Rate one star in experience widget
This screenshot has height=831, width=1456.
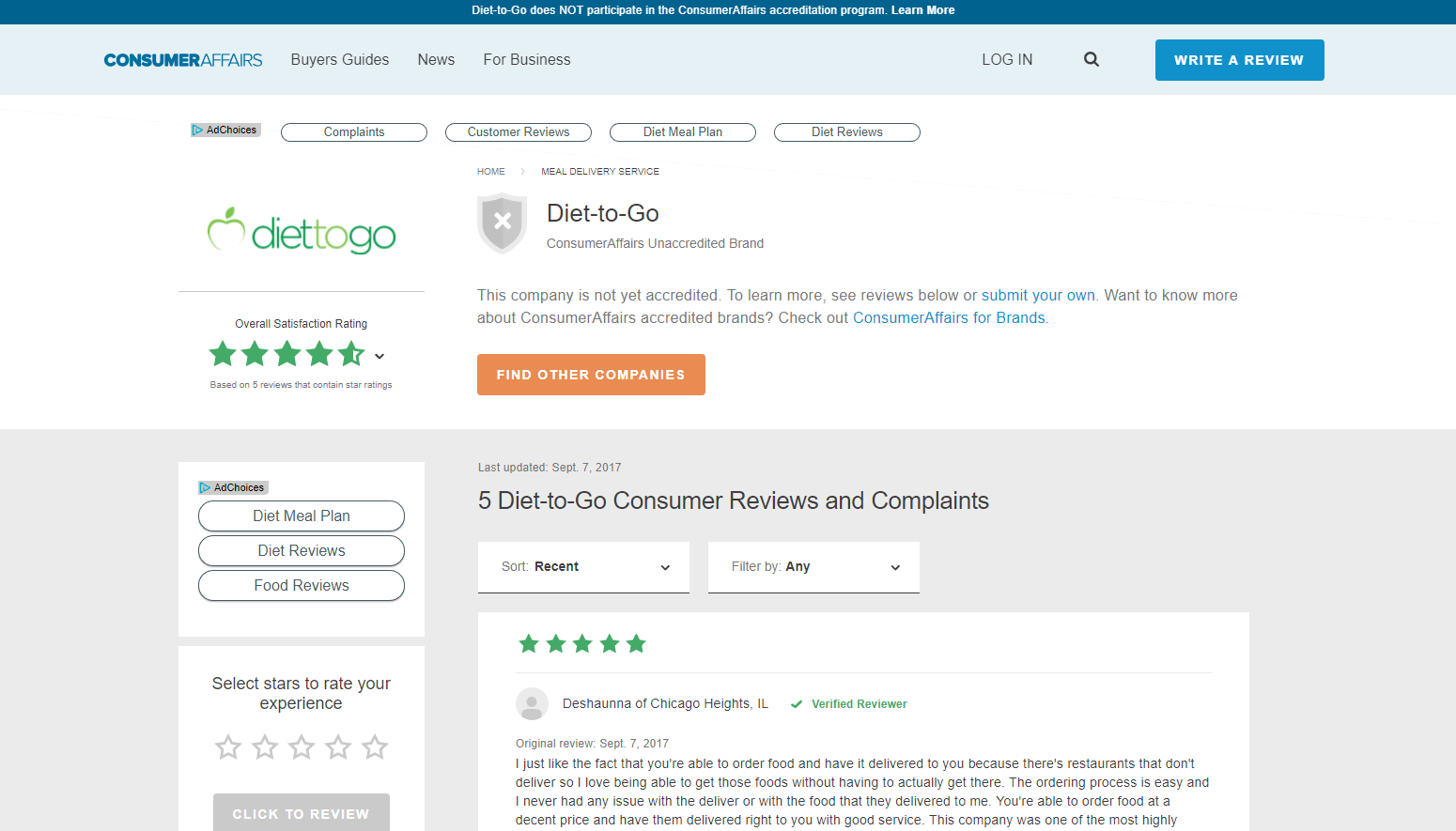point(228,747)
